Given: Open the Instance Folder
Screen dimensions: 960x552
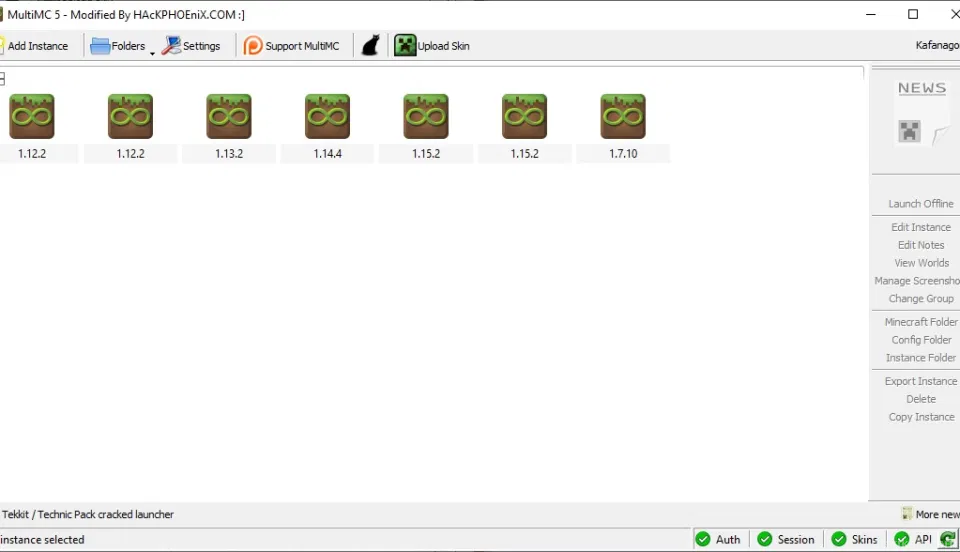Looking at the screenshot, I should tap(920, 357).
